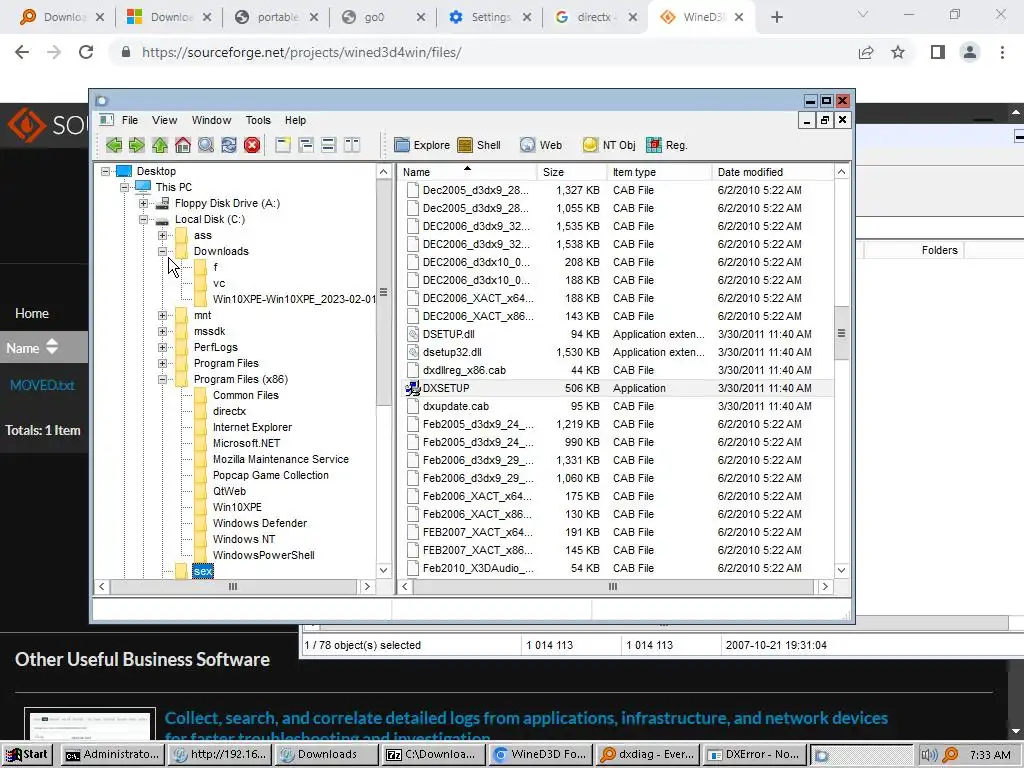Select the directx folder in tree

pyautogui.click(x=229, y=411)
